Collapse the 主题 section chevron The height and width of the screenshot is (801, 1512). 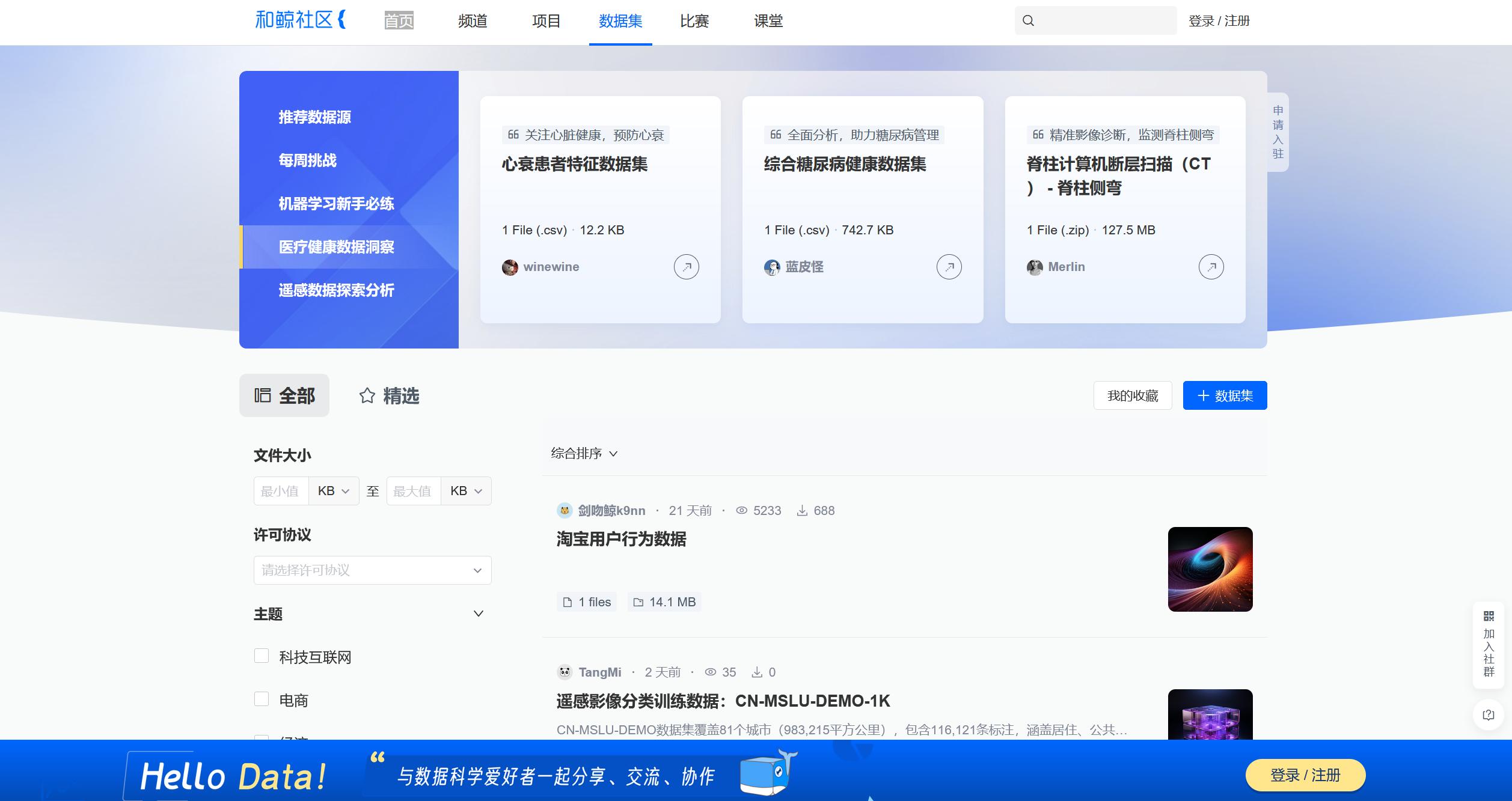click(479, 614)
